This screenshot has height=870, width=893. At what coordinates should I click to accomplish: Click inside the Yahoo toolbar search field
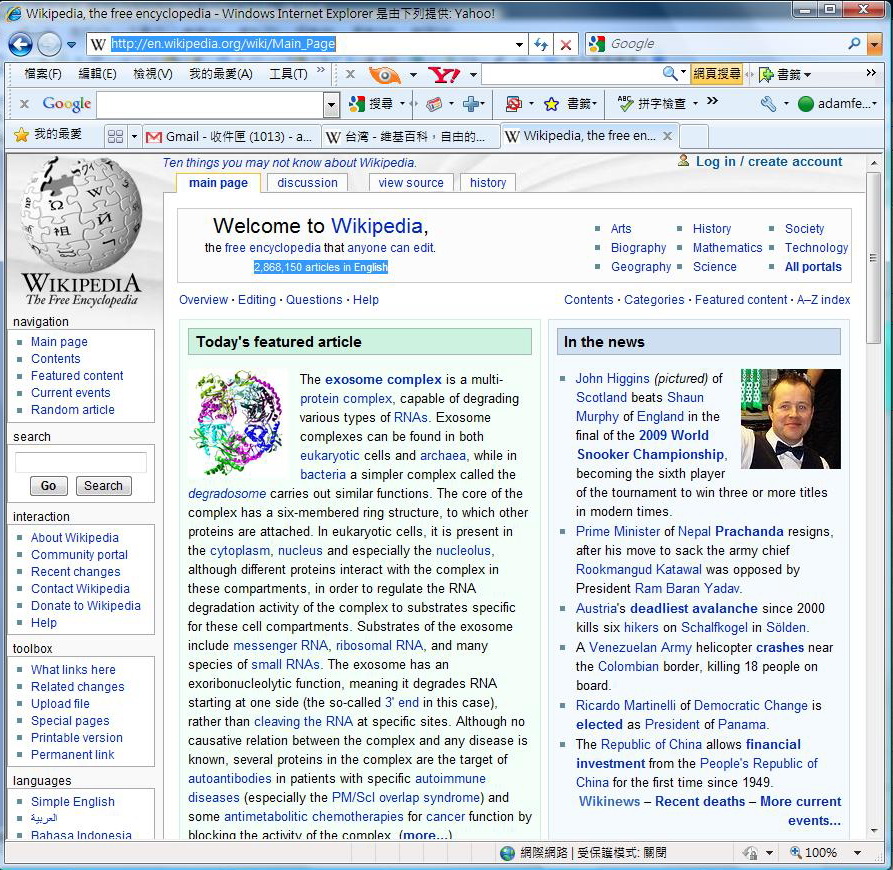coord(571,74)
